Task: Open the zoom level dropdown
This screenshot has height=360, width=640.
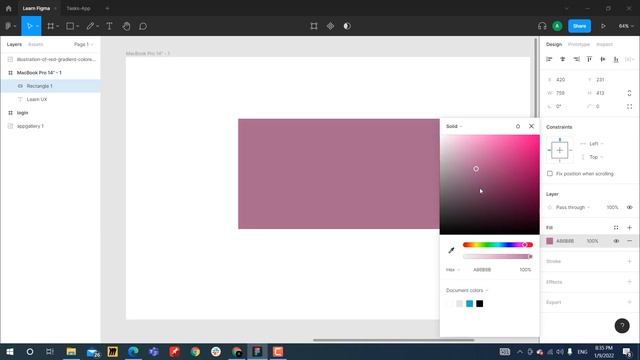Action: tap(626, 26)
